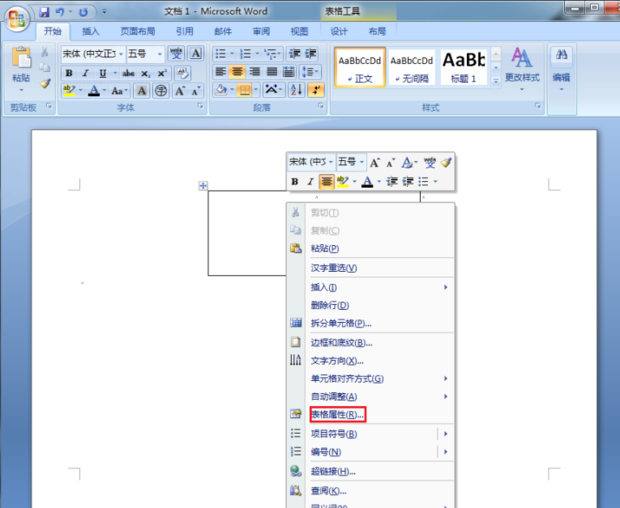
Task: Open the 布局 table tools tab
Action: pos(377,31)
